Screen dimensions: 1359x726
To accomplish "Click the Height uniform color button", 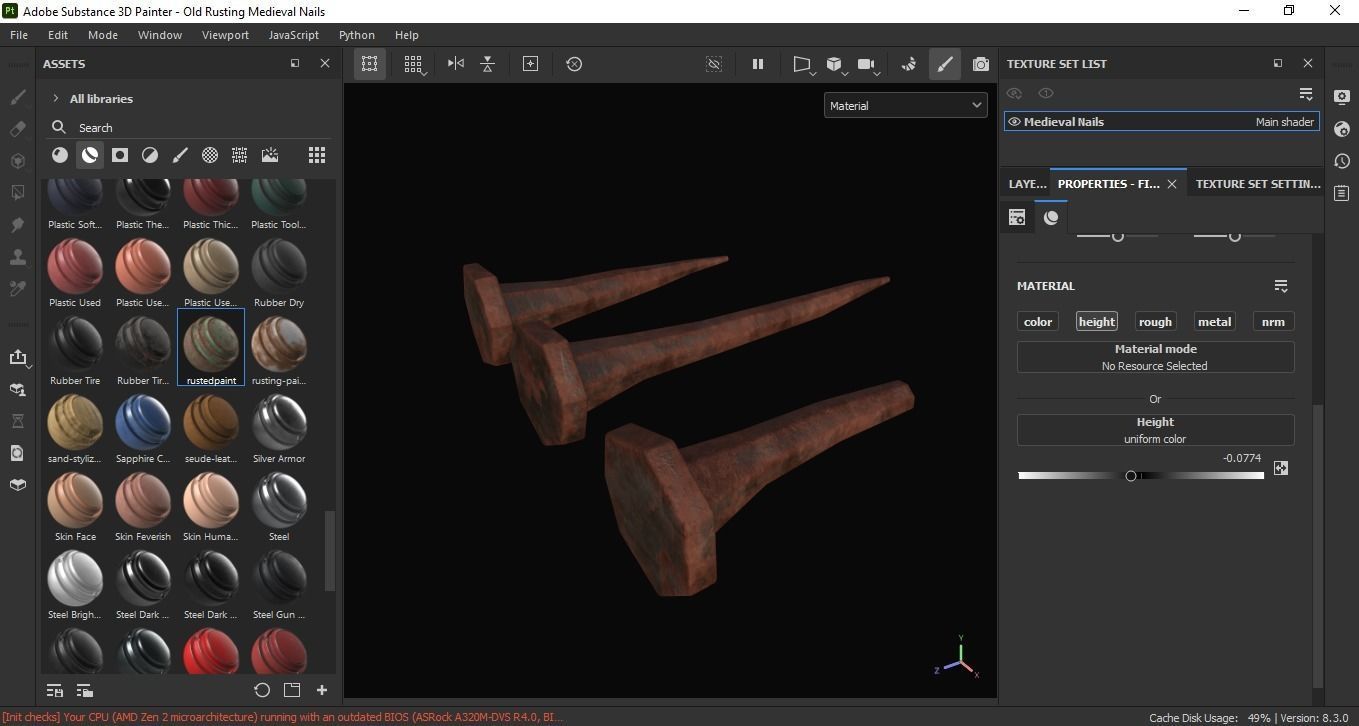I will coord(1155,430).
